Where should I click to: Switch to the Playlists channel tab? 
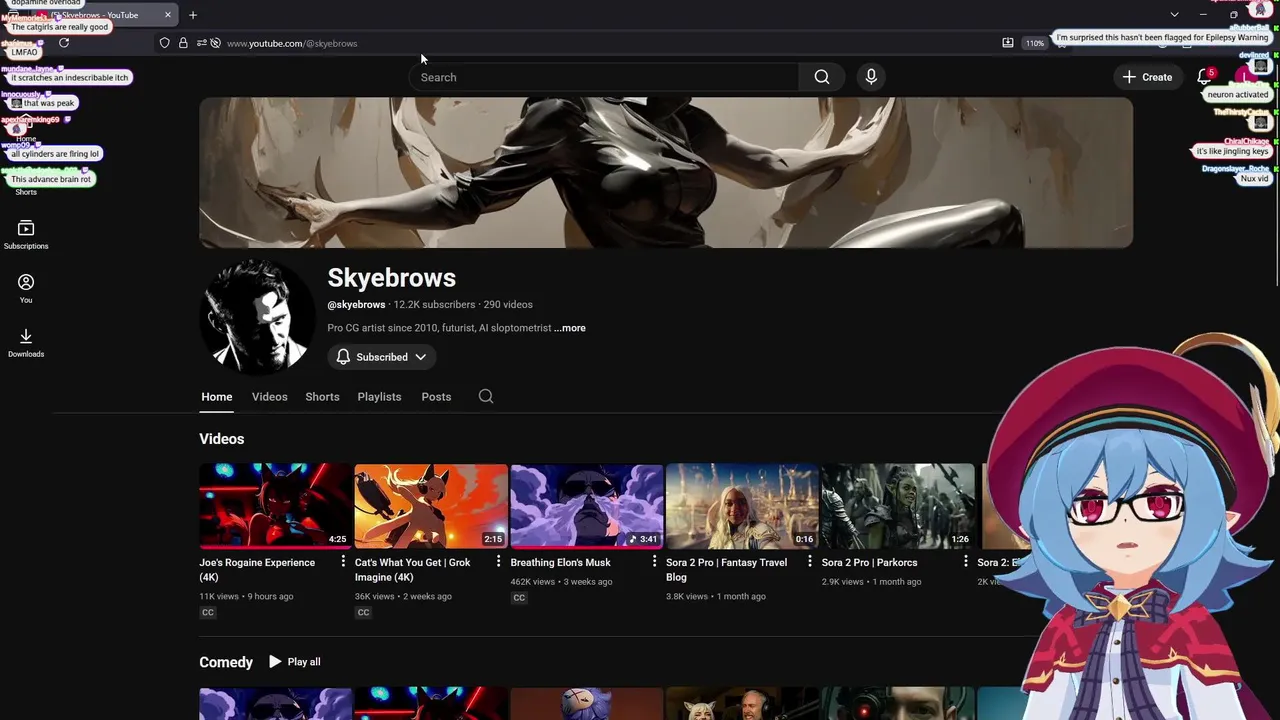click(379, 397)
